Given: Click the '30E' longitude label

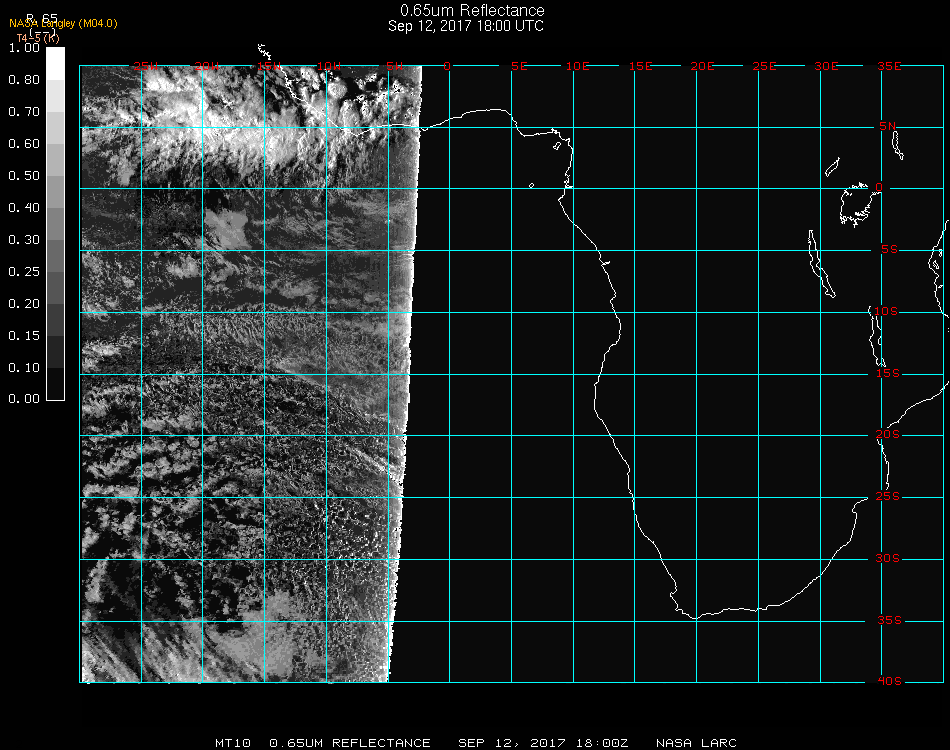Looking at the screenshot, I should tap(826, 66).
